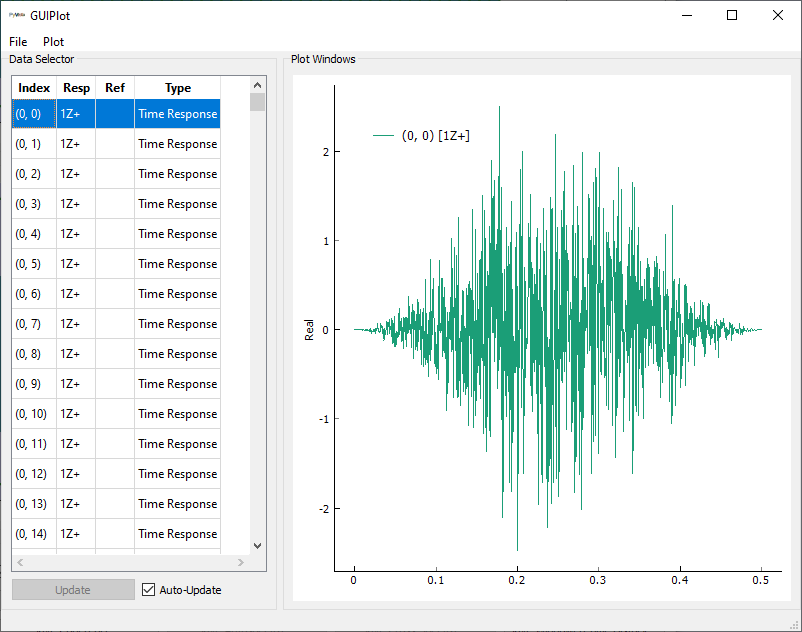Maximize the GUIPlot window

tap(732, 15)
